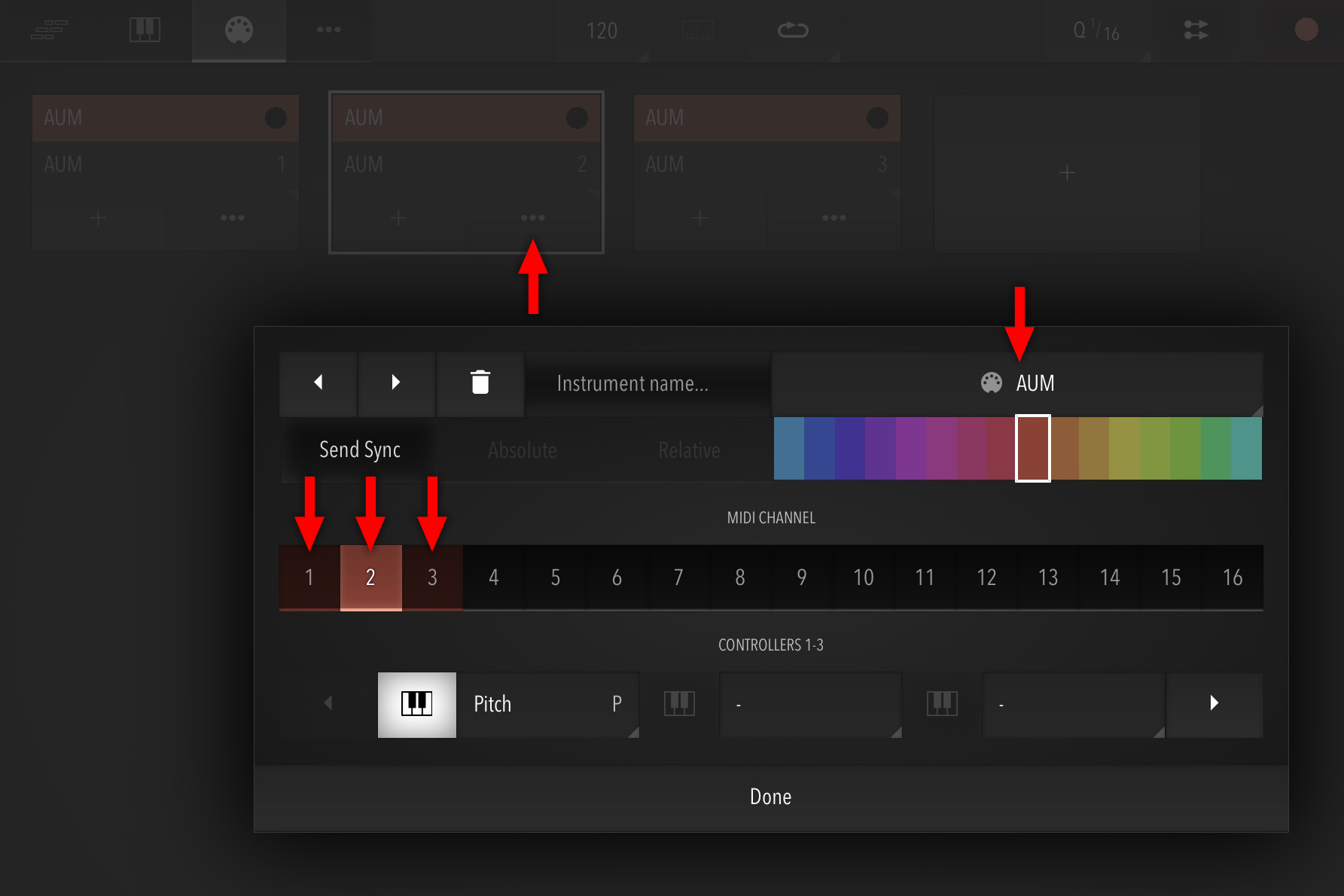Image resolution: width=1344 pixels, height=896 pixels.
Task: Open the piano keyboard view in top bar
Action: [145, 30]
